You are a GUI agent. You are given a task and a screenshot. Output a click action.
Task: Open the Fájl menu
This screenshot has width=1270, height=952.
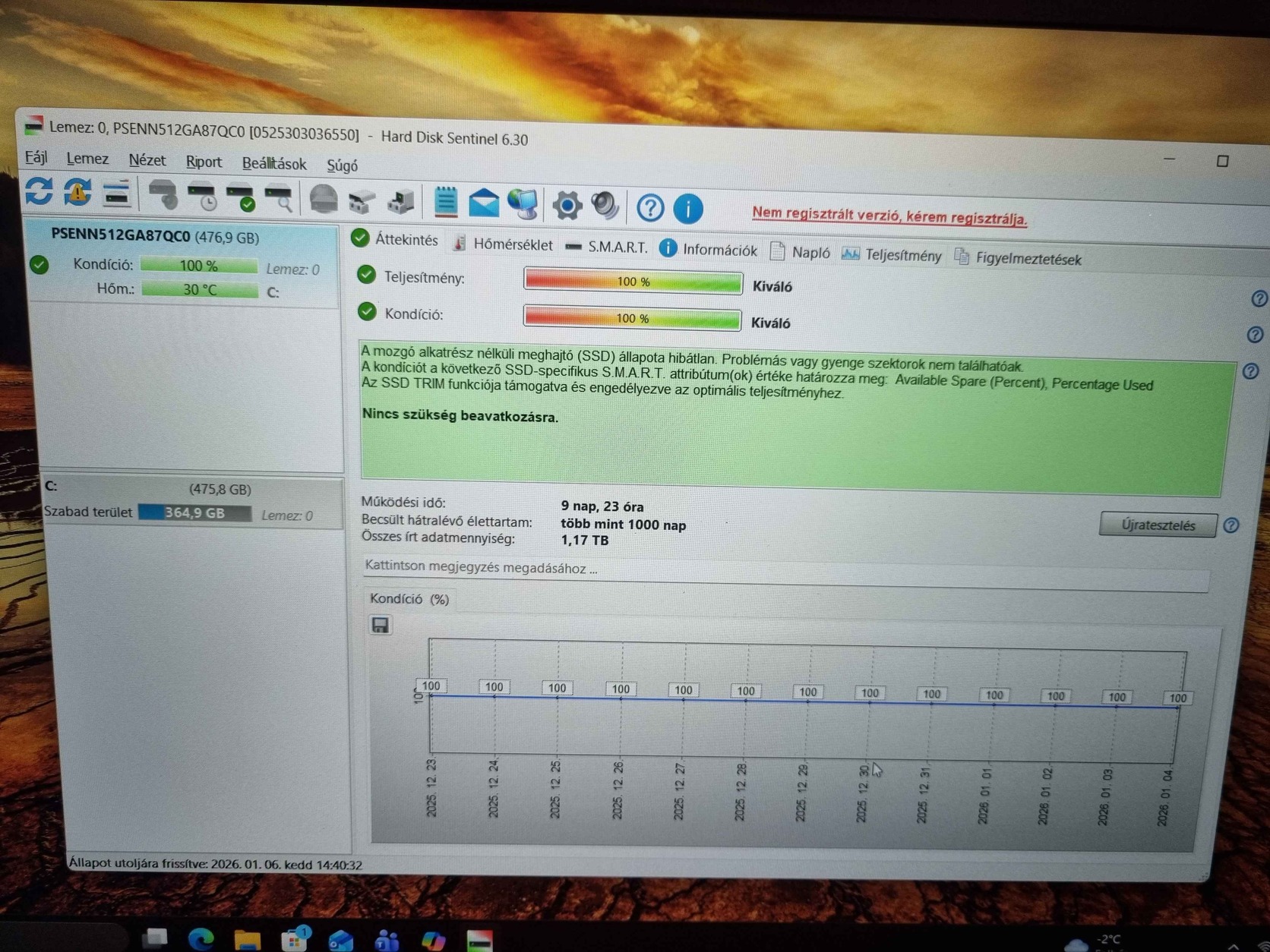tap(36, 157)
